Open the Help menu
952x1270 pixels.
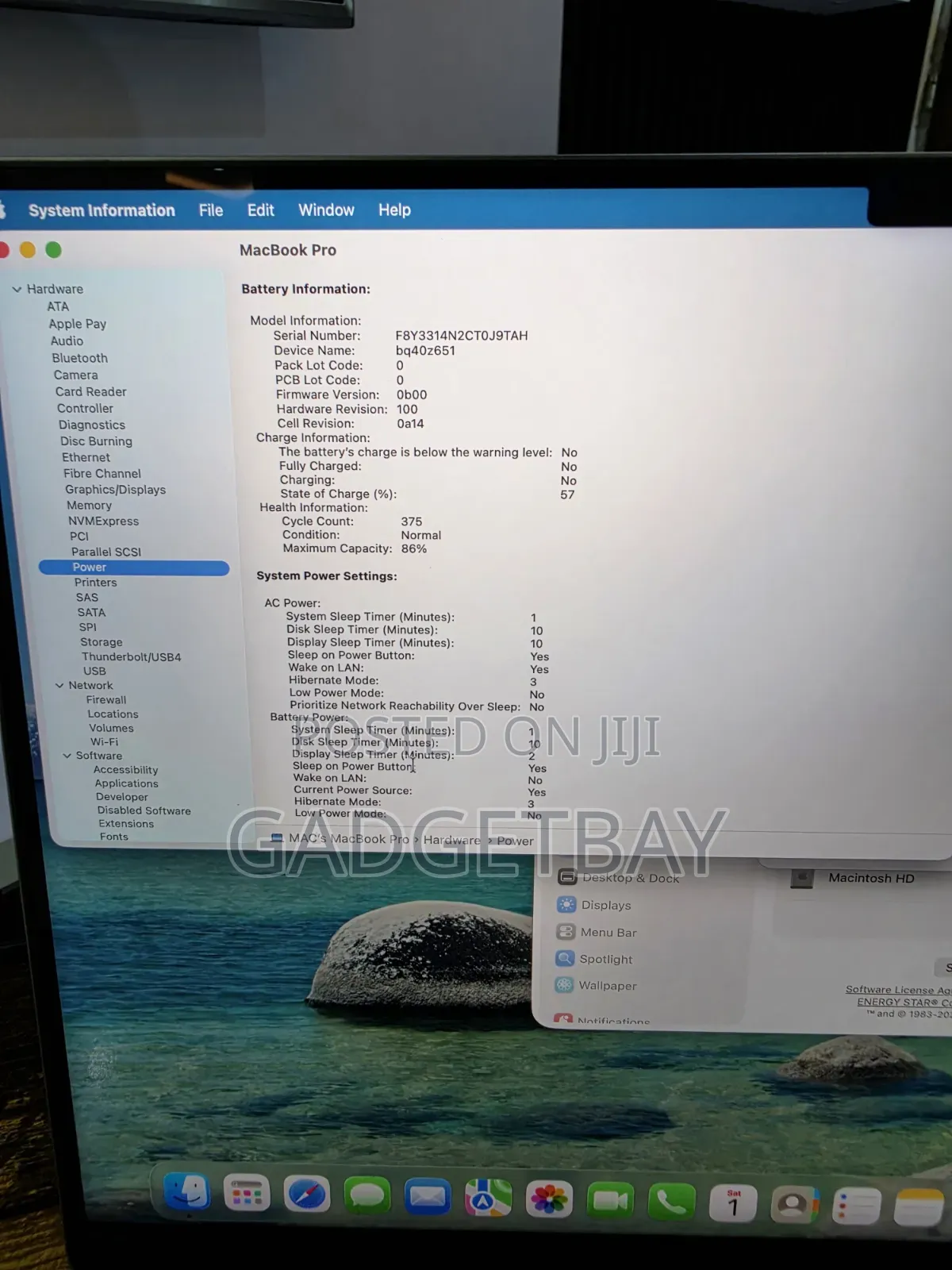pyautogui.click(x=394, y=210)
